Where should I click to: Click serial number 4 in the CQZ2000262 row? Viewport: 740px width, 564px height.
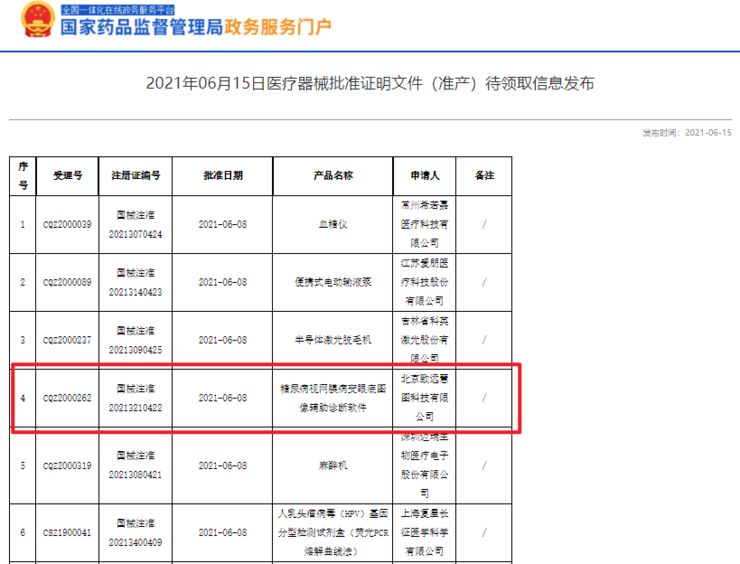(x=23, y=398)
